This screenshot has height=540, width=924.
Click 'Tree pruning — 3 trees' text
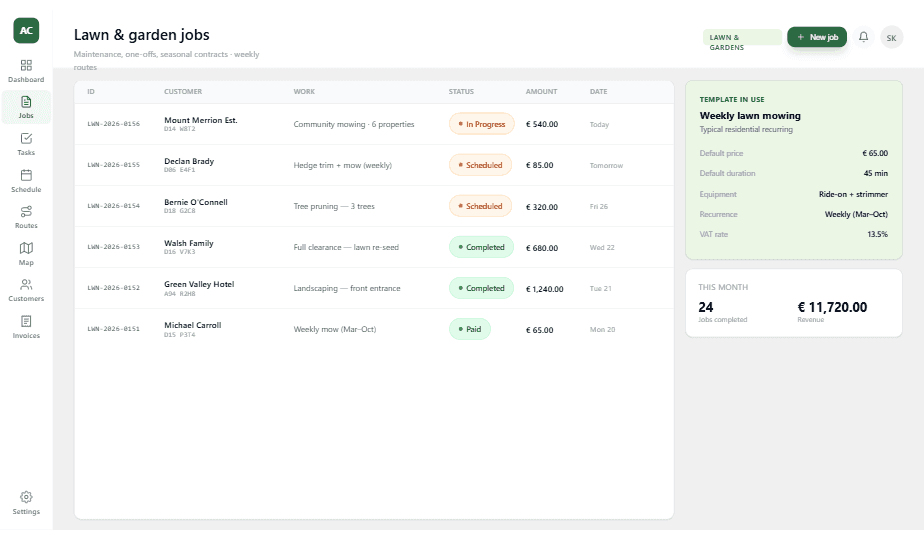(x=334, y=206)
